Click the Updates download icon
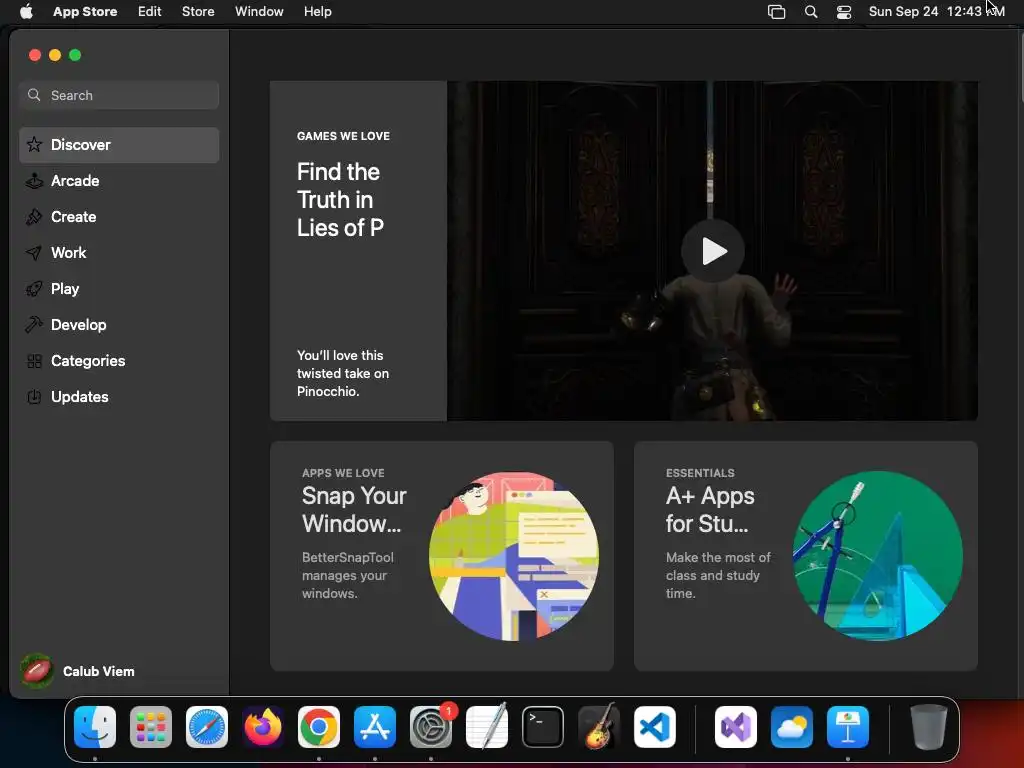Image resolution: width=1024 pixels, height=768 pixels. coord(34,396)
